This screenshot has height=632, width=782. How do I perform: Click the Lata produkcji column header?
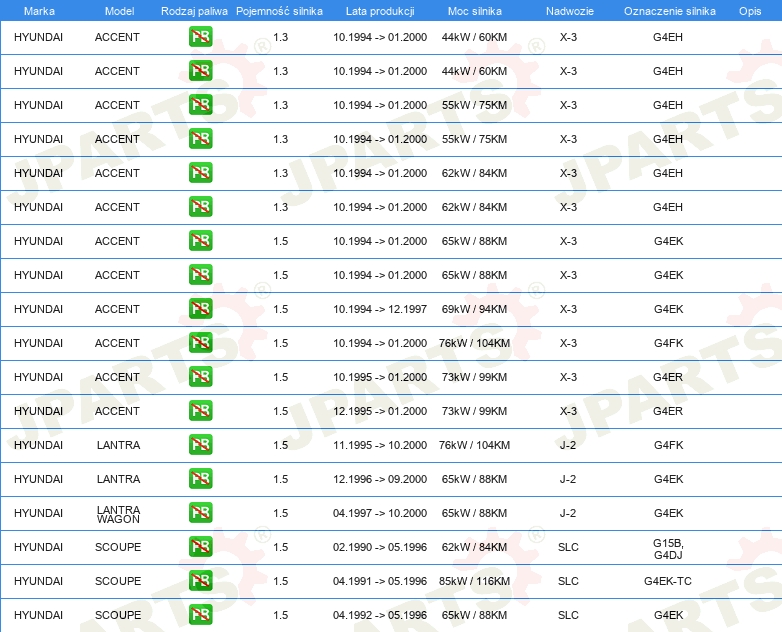(380, 11)
